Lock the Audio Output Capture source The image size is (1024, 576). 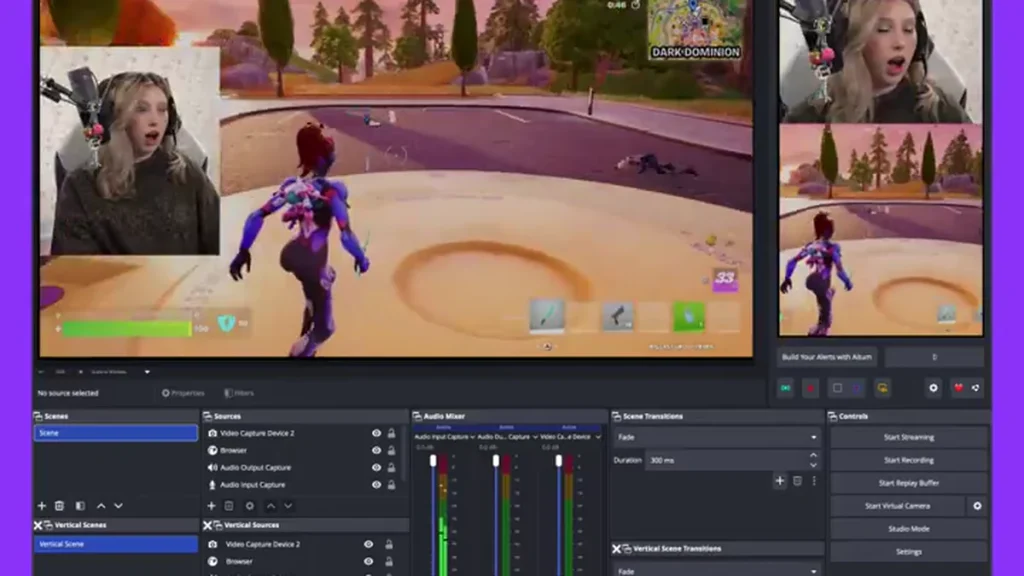(391, 468)
